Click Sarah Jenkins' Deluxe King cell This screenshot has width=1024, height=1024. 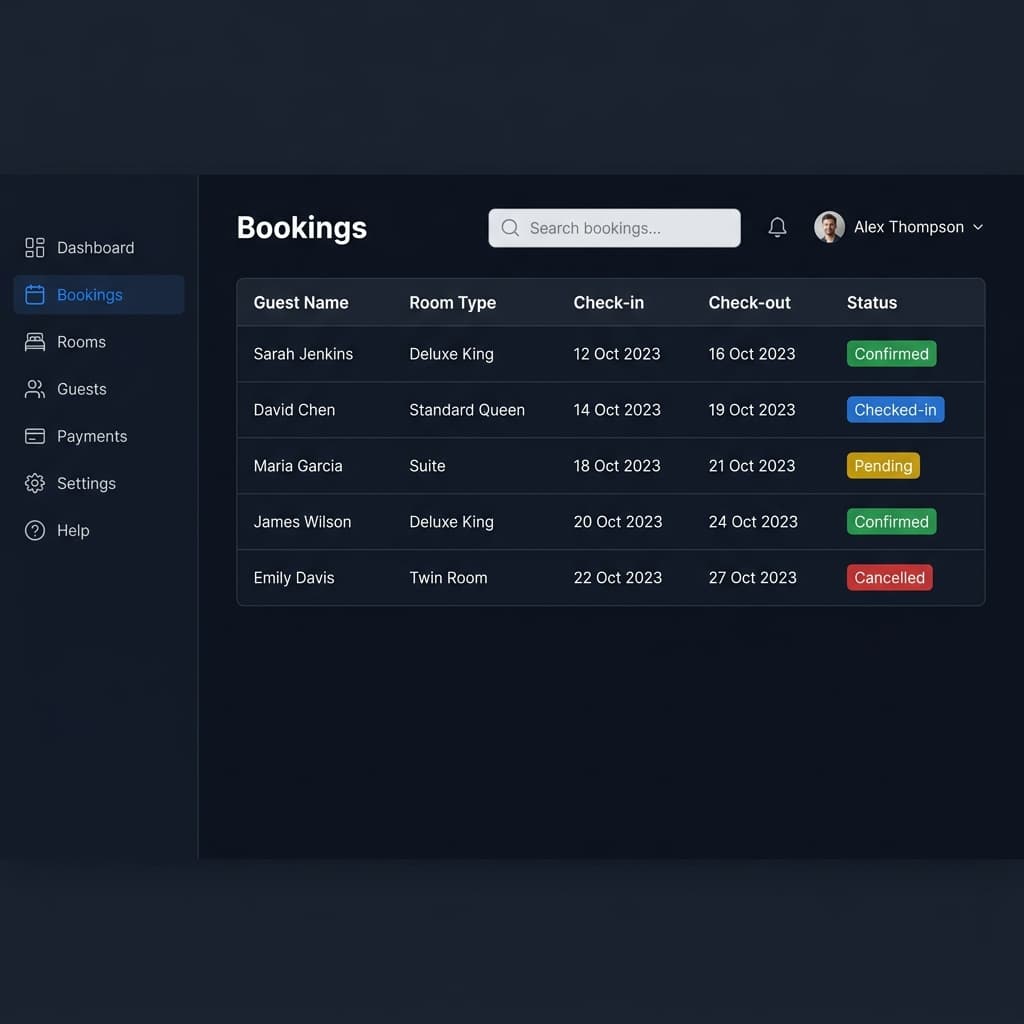point(451,353)
